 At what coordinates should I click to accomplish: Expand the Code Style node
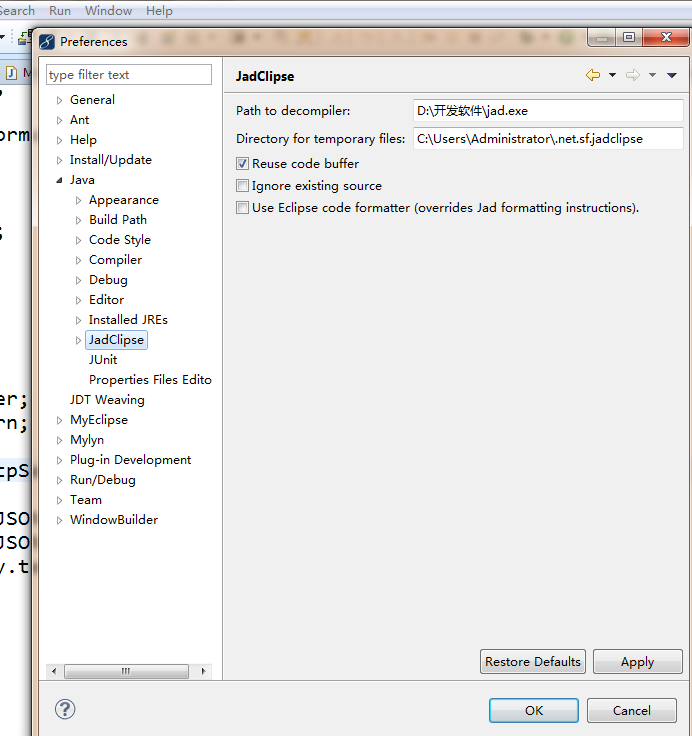pyautogui.click(x=78, y=240)
